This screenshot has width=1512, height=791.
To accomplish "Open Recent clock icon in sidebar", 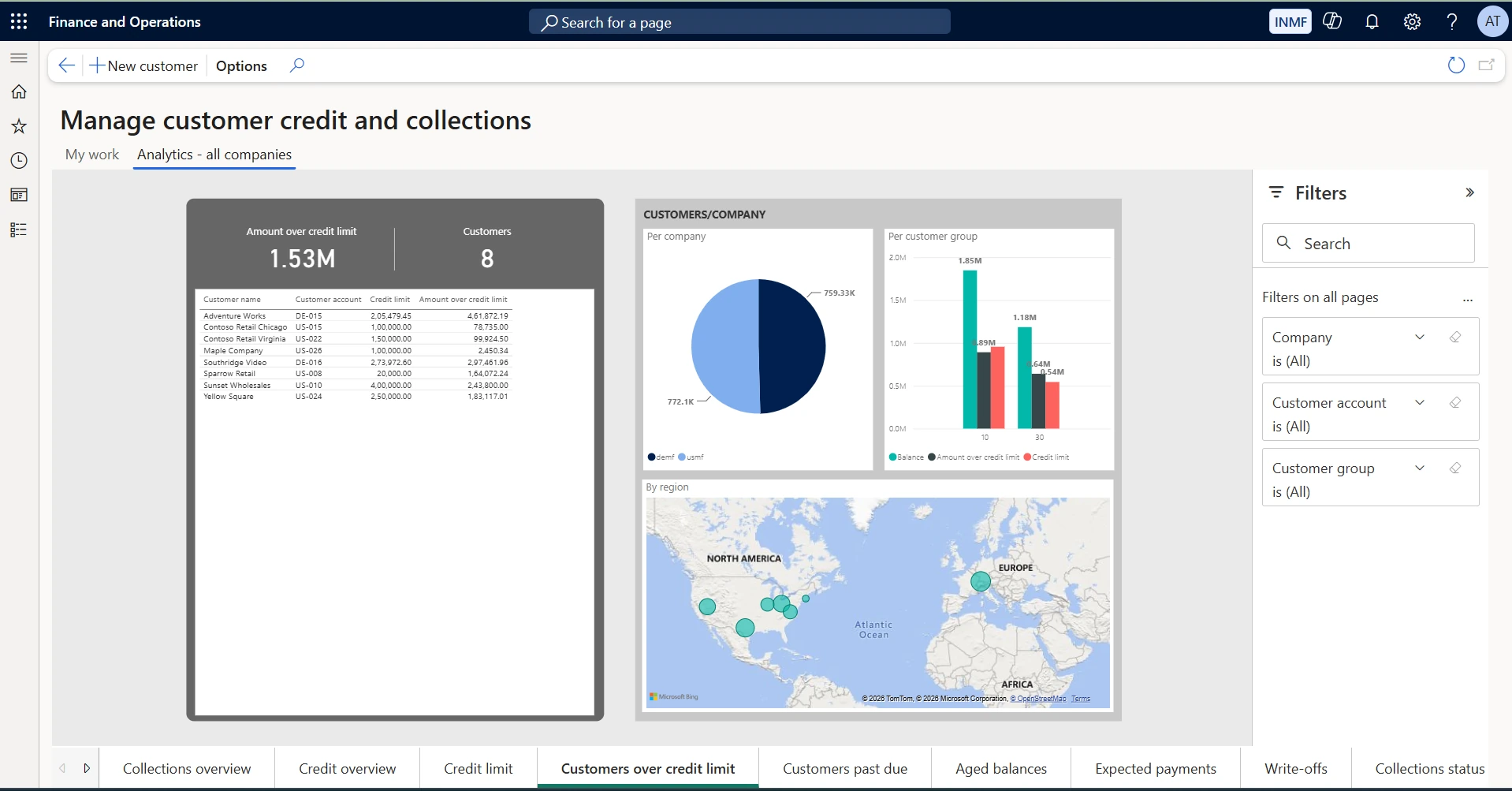I will pyautogui.click(x=19, y=161).
